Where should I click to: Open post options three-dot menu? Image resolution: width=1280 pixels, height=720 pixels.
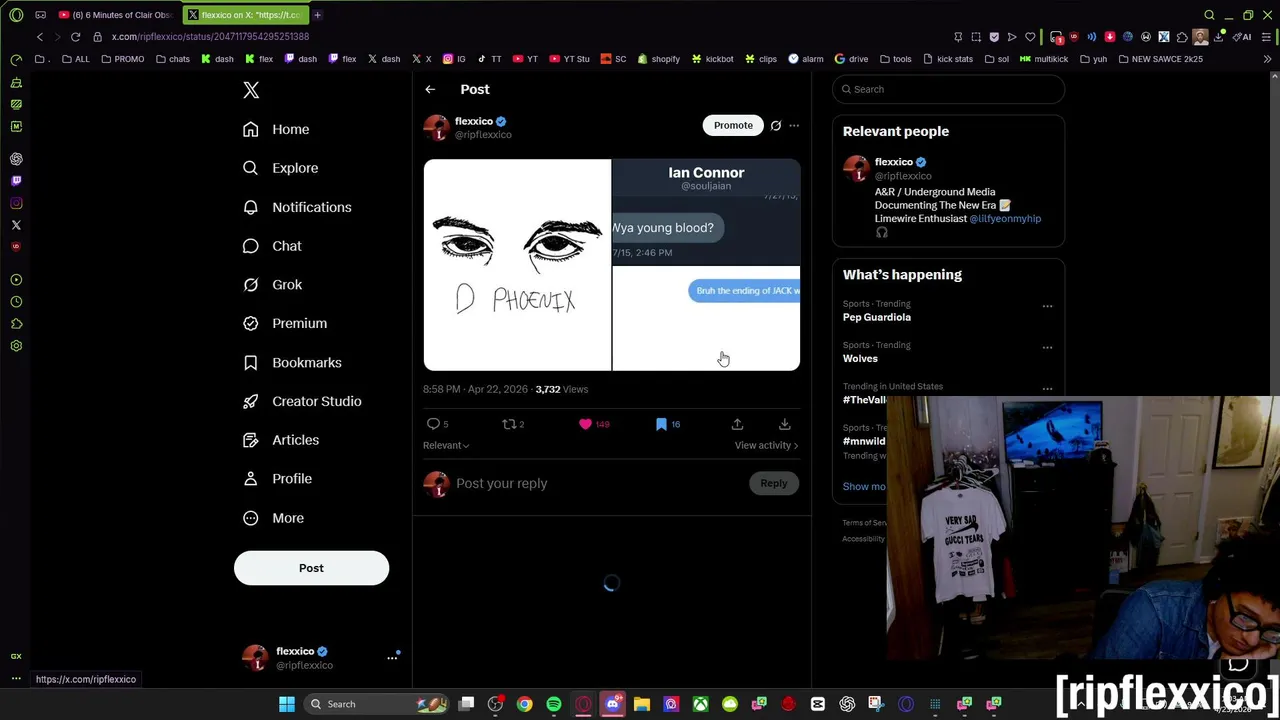point(794,125)
